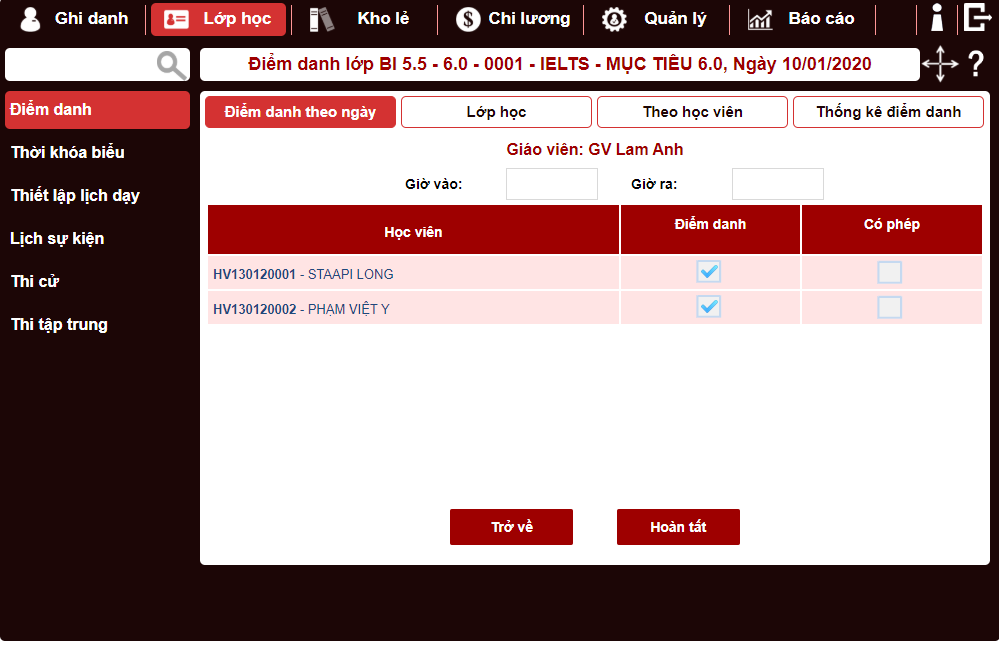Image resolution: width=999 pixels, height=655 pixels.
Task: Open the Thống kê điểm danh tab
Action: (x=887, y=111)
